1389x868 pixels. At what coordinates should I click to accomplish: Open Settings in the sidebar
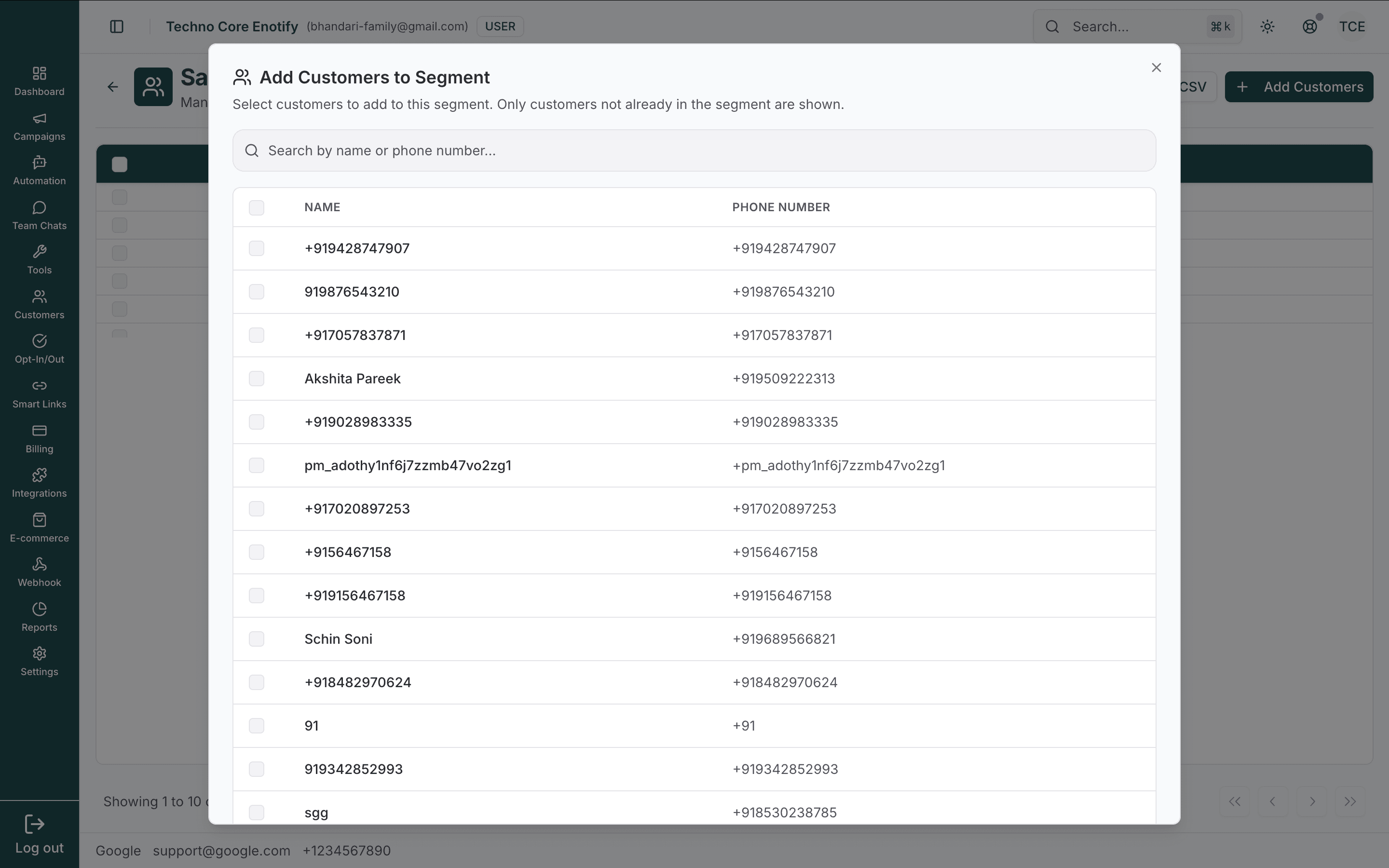point(39,661)
